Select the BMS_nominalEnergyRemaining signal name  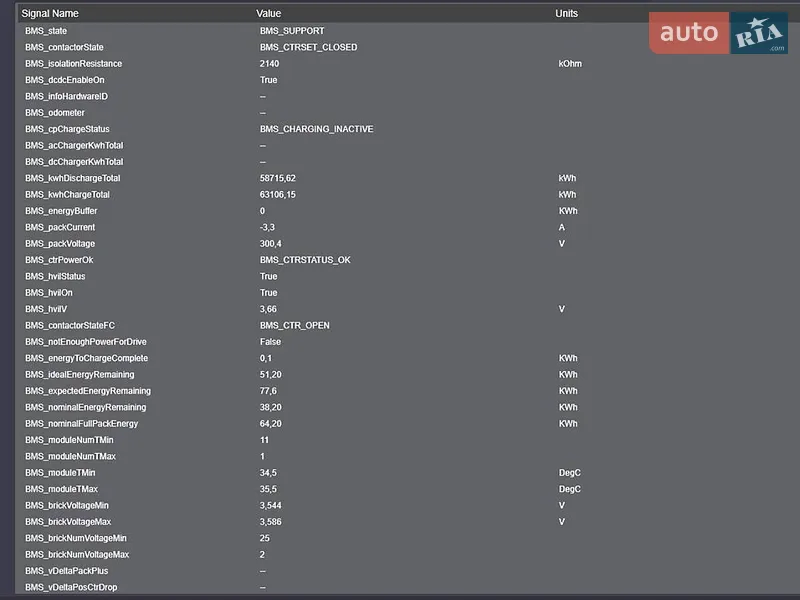(x=85, y=407)
